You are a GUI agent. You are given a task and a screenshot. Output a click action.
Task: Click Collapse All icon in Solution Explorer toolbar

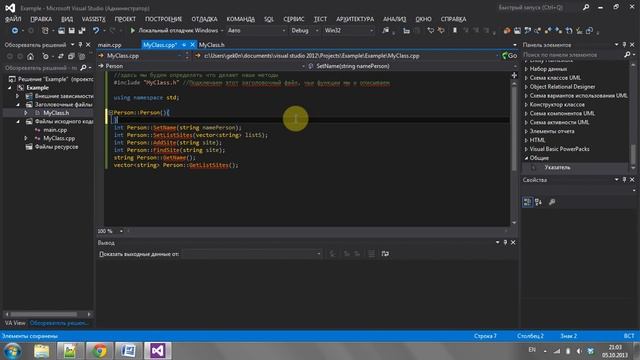(x=71, y=56)
